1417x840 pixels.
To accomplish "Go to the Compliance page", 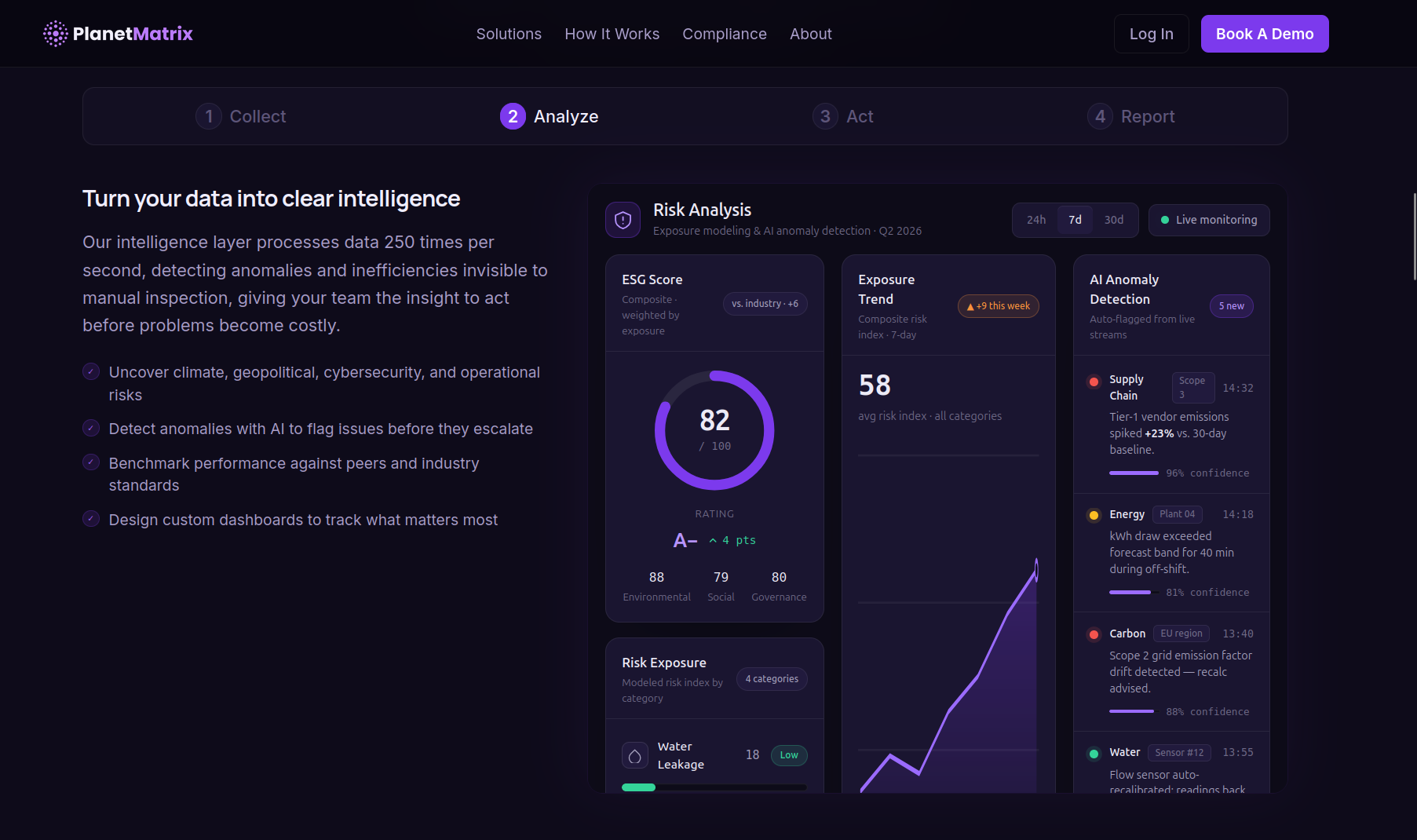I will pyautogui.click(x=725, y=34).
